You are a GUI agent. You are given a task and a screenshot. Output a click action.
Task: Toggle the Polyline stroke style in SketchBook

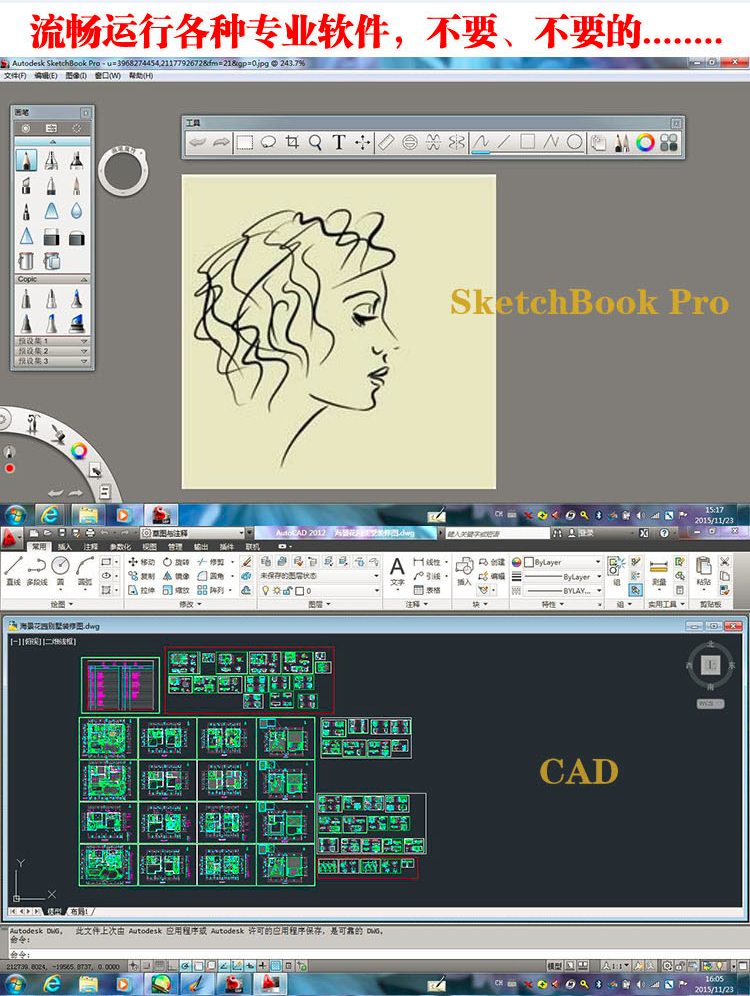pos(551,142)
